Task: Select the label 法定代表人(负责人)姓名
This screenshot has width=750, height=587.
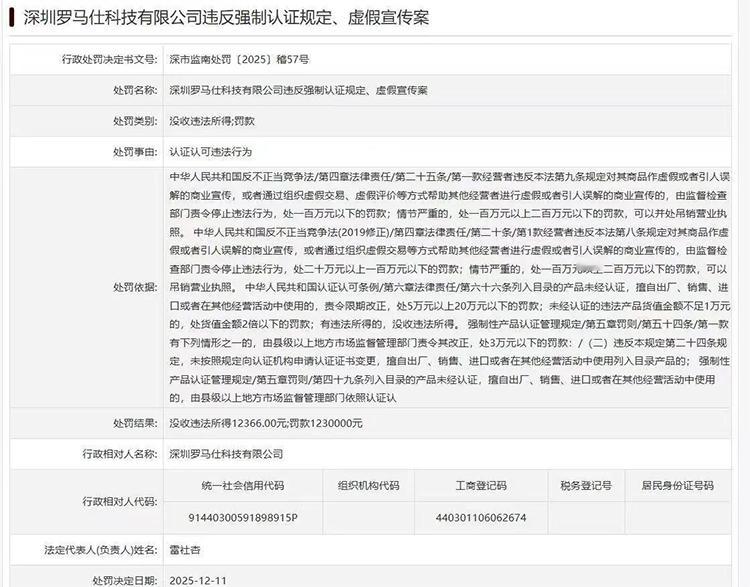Action: tap(101, 550)
